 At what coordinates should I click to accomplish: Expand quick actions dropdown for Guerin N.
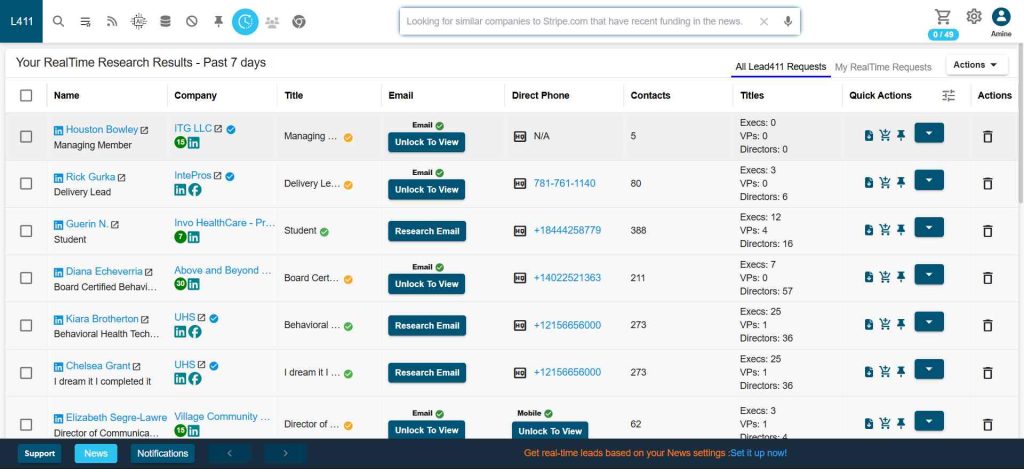929,227
